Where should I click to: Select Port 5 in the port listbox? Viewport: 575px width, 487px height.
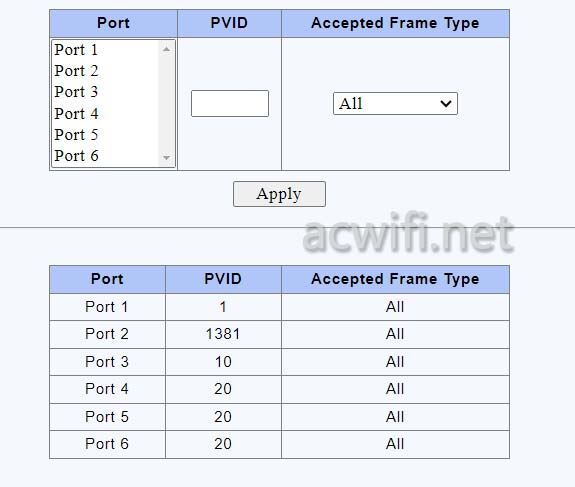pos(106,135)
